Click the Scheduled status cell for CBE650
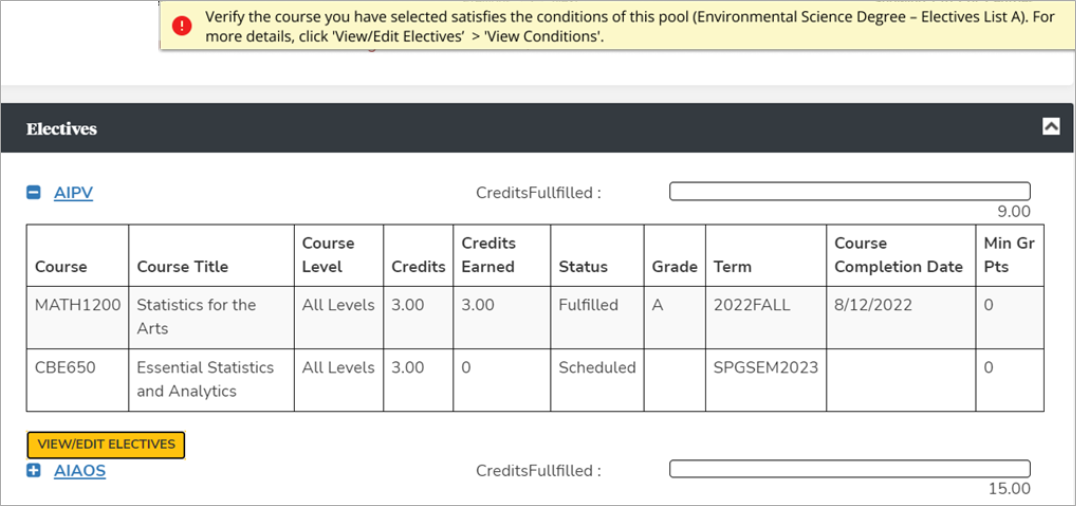This screenshot has width=1076, height=506. tap(597, 367)
